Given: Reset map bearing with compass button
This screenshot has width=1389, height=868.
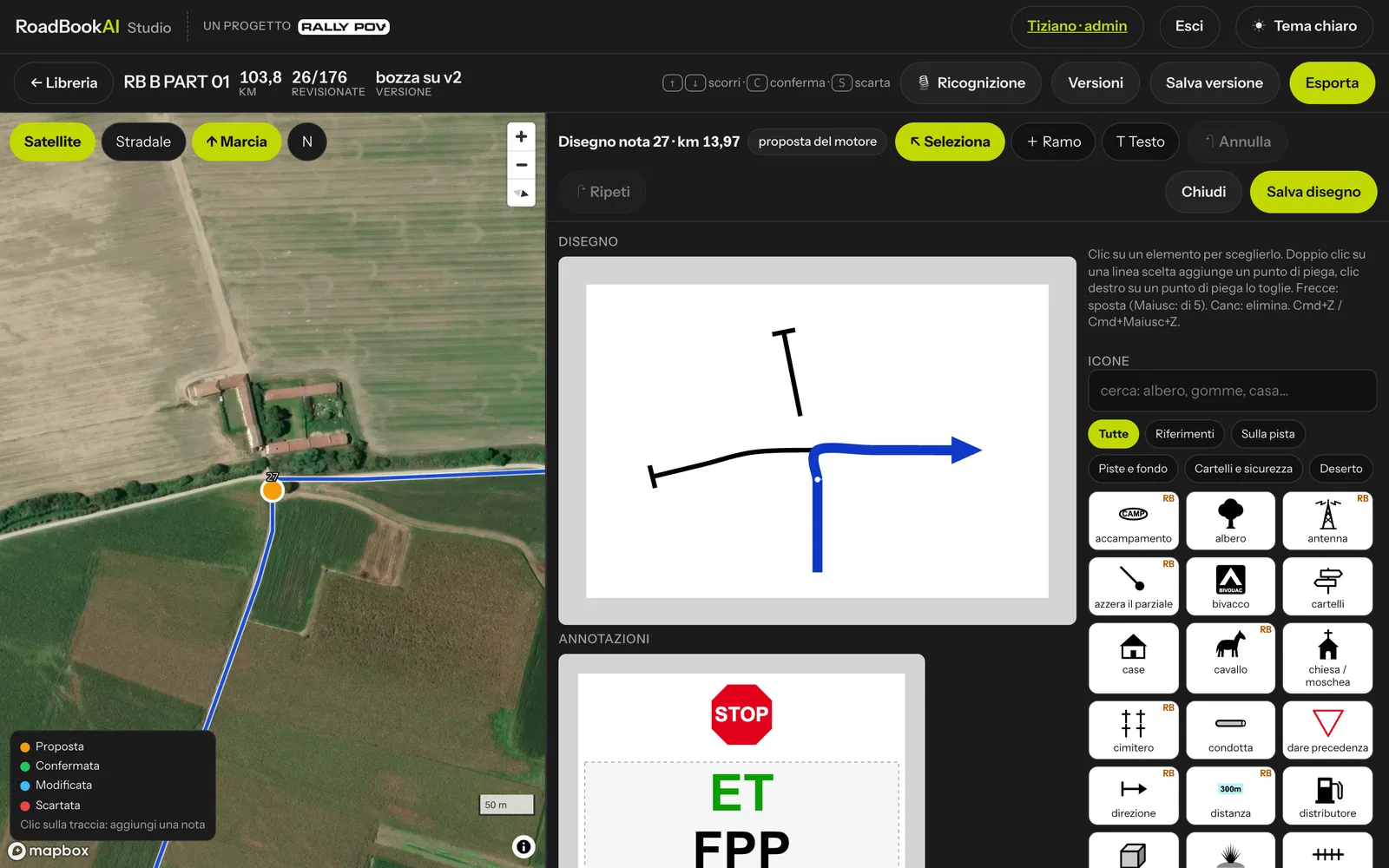Looking at the screenshot, I should [x=521, y=193].
